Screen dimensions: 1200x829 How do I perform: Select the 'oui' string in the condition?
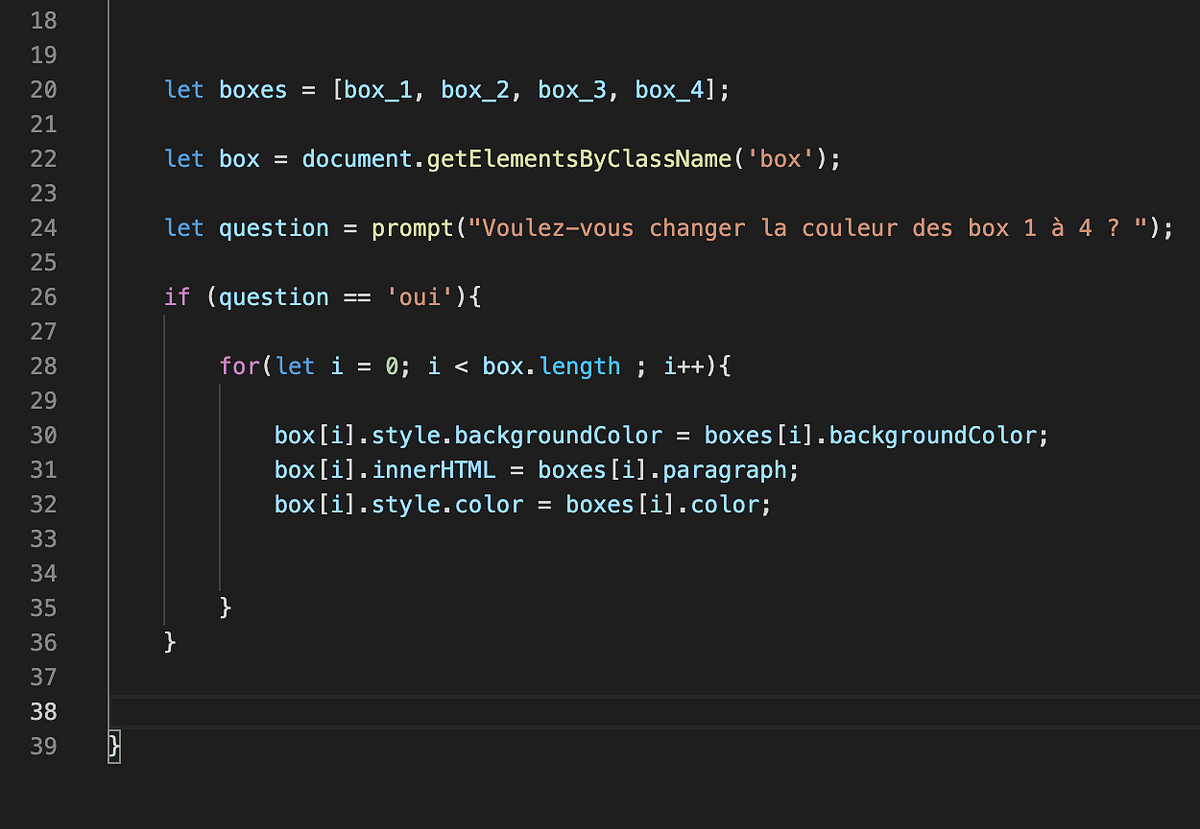[418, 296]
